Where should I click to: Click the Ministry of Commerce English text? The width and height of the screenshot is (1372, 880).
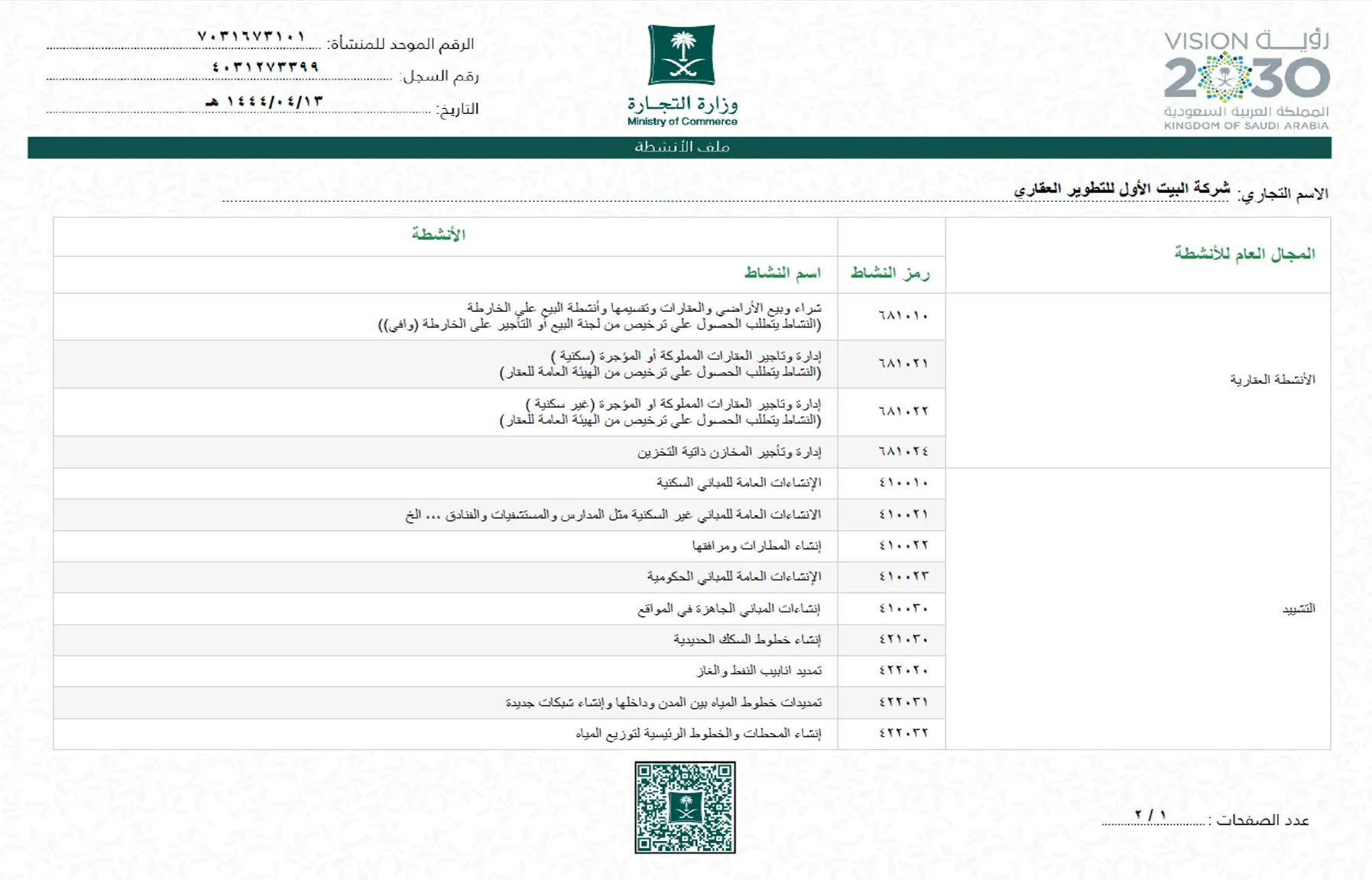pos(682,122)
